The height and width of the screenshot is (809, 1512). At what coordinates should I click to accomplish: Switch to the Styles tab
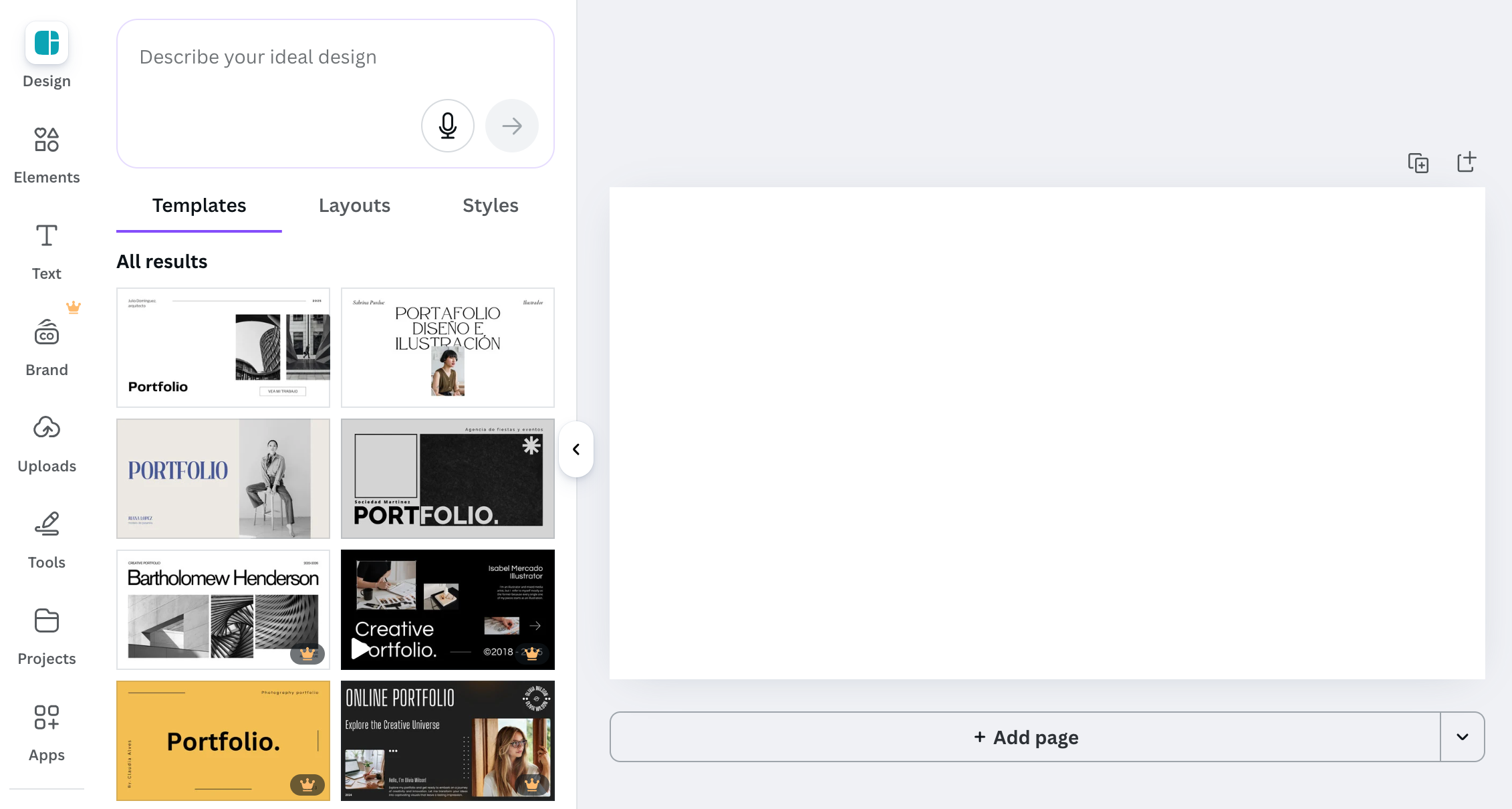pyautogui.click(x=491, y=205)
